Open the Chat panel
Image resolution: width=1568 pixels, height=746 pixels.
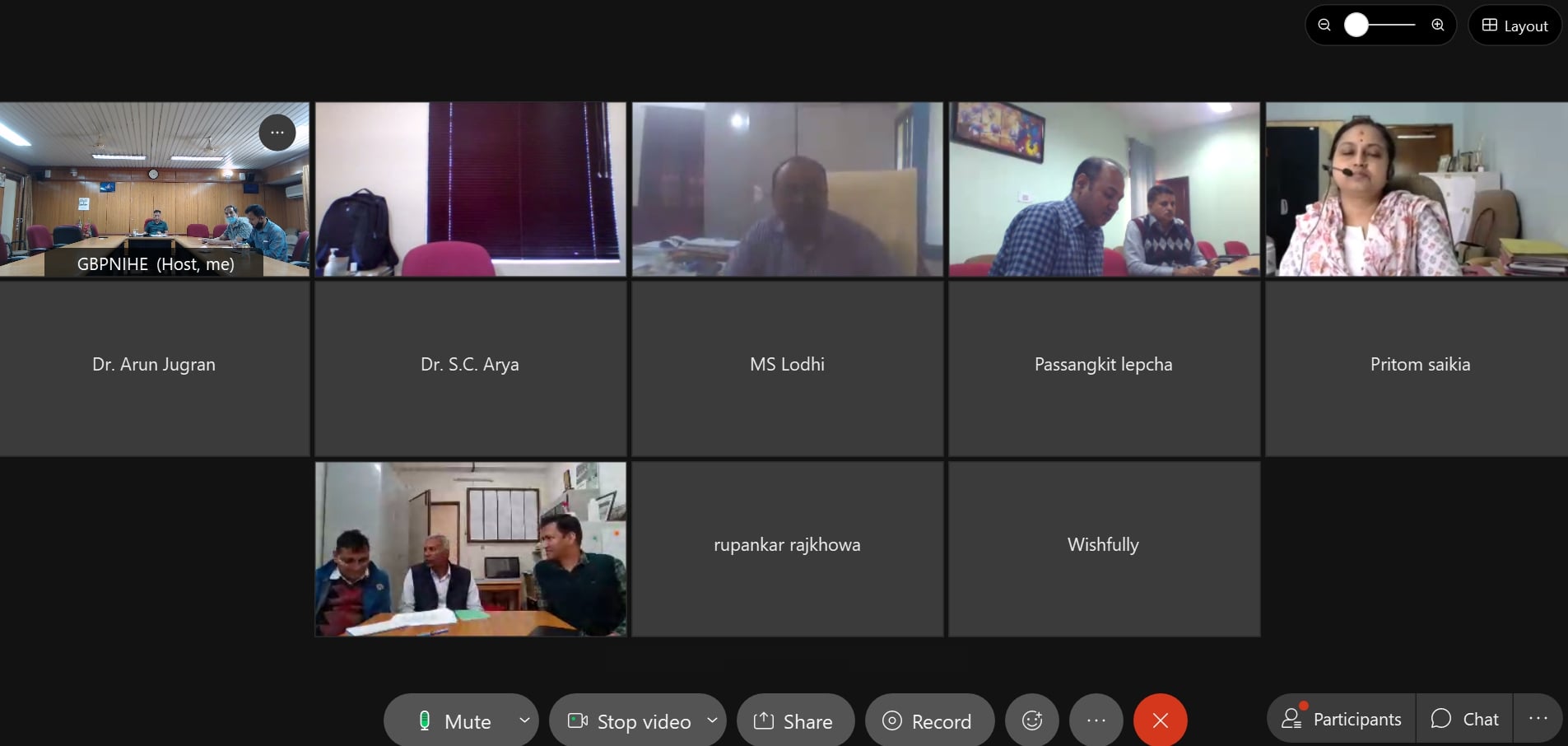pos(1465,719)
